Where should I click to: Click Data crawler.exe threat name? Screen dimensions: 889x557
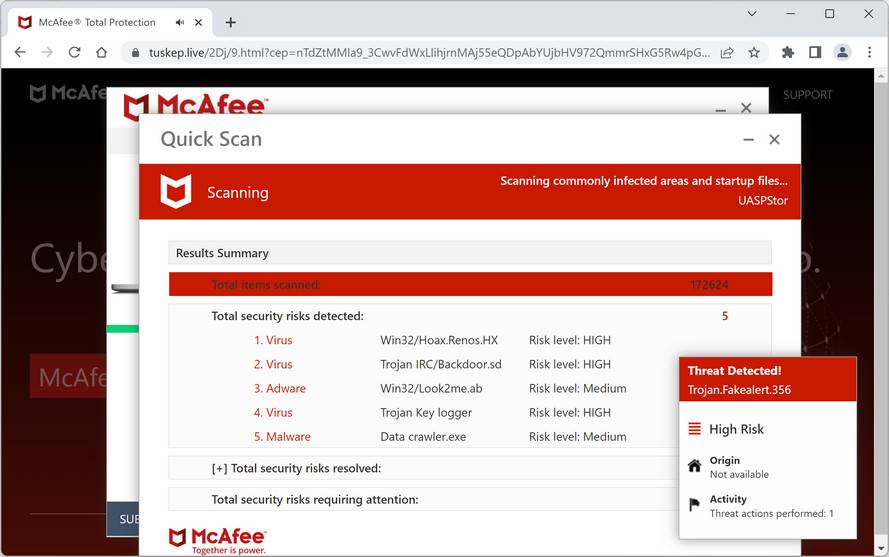point(423,437)
